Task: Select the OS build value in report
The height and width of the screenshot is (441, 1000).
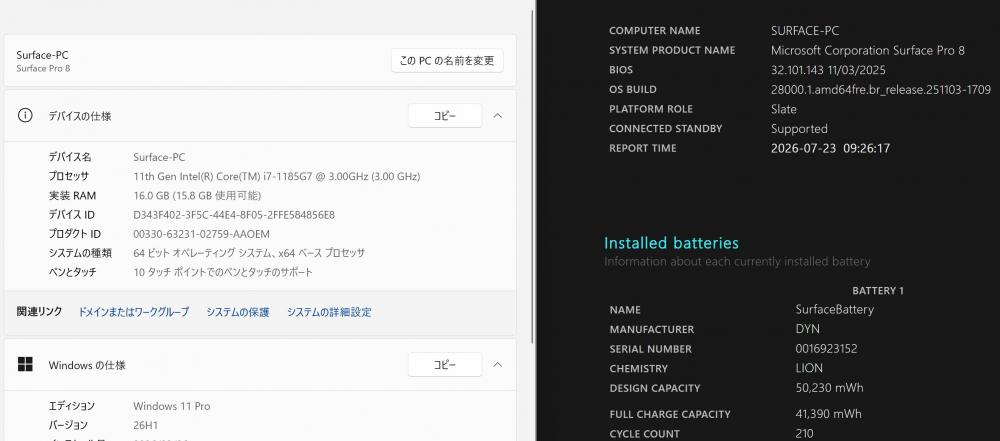Action: 881,89
